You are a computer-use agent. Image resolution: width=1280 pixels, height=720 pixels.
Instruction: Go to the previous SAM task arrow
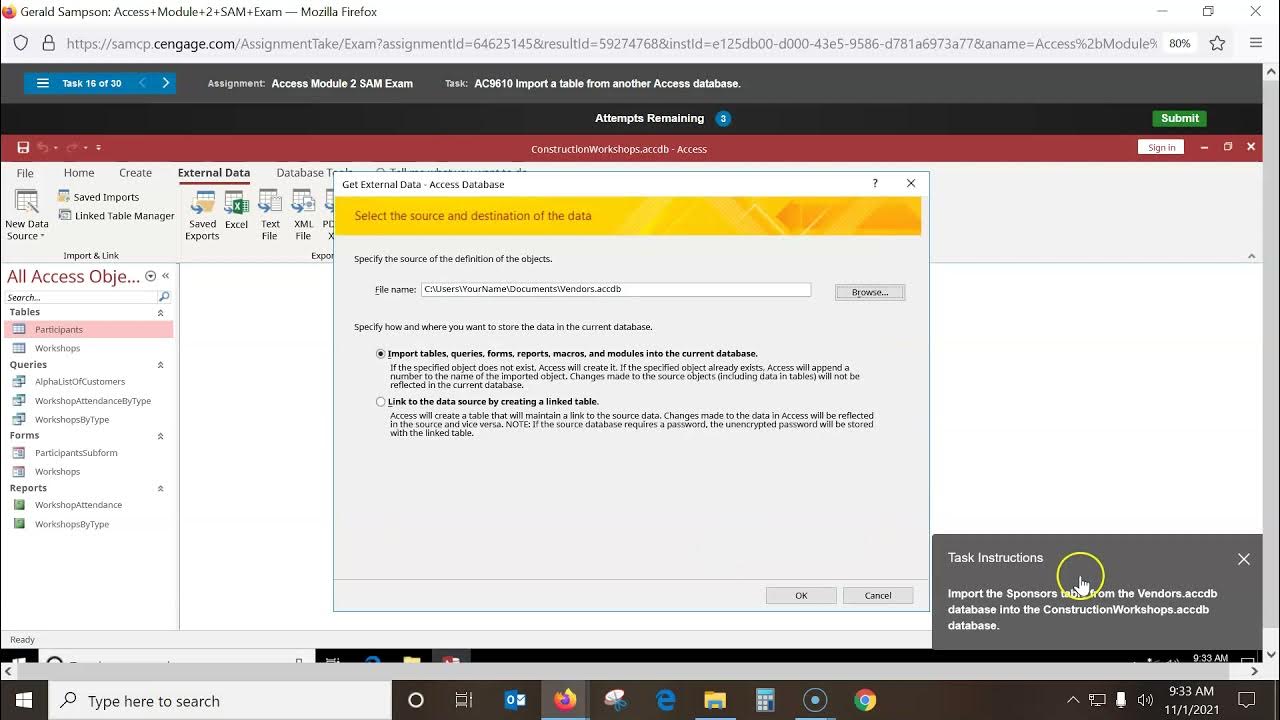tap(142, 83)
